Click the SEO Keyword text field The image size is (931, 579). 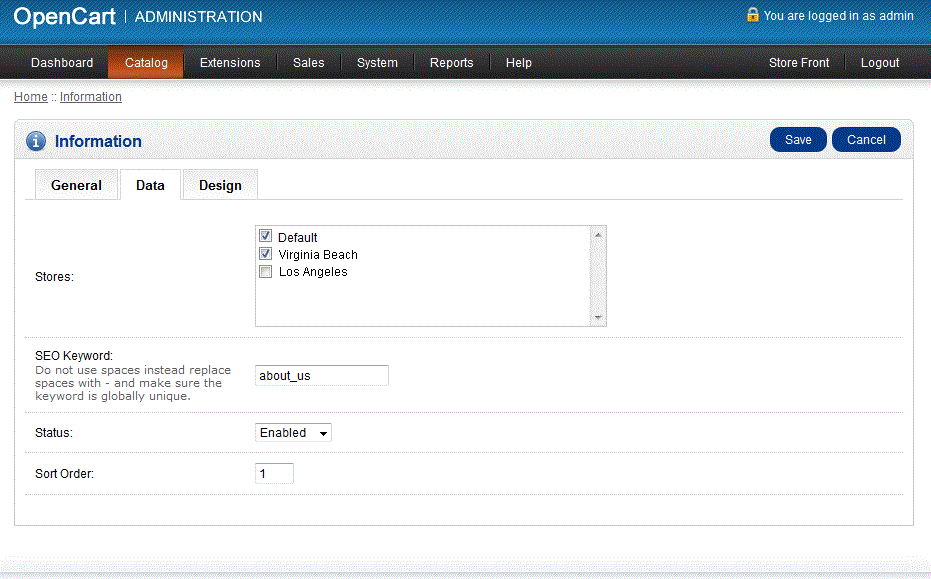click(321, 376)
